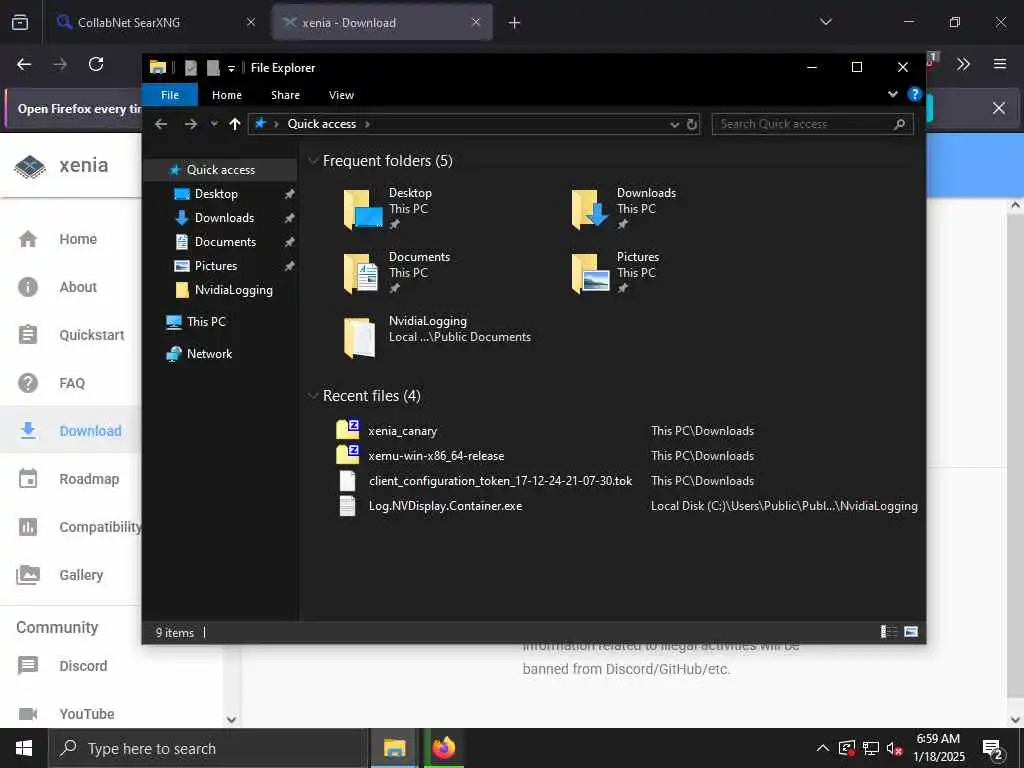1024x768 pixels.
Task: Open the File ribbon tab
Action: (x=170, y=95)
